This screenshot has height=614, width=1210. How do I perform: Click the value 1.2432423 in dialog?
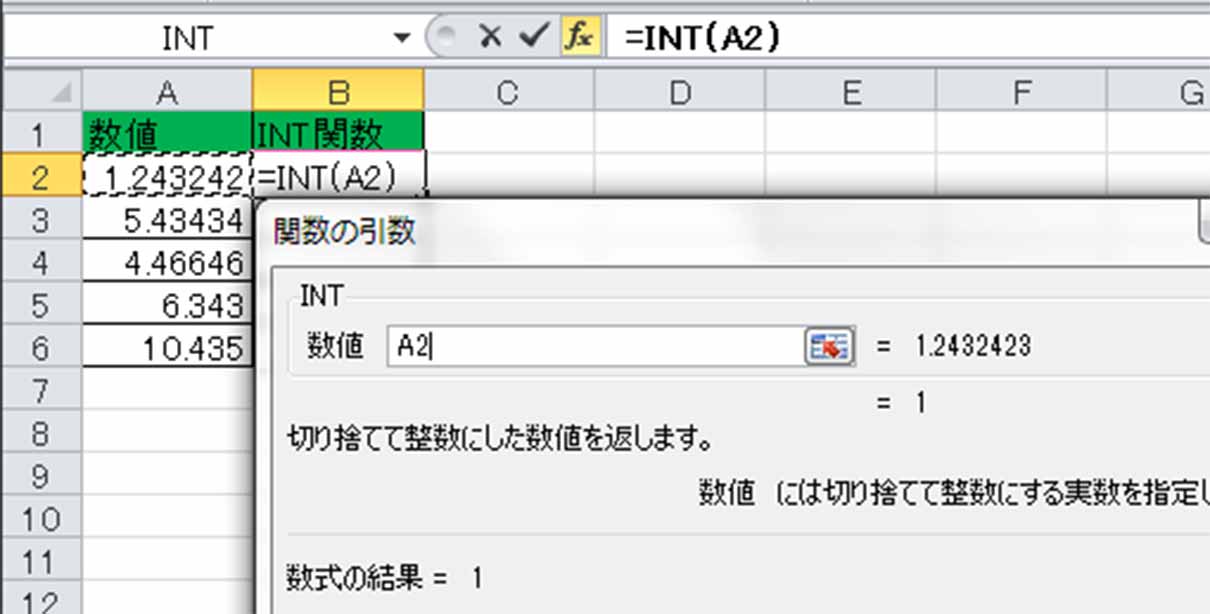pyautogui.click(x=972, y=346)
